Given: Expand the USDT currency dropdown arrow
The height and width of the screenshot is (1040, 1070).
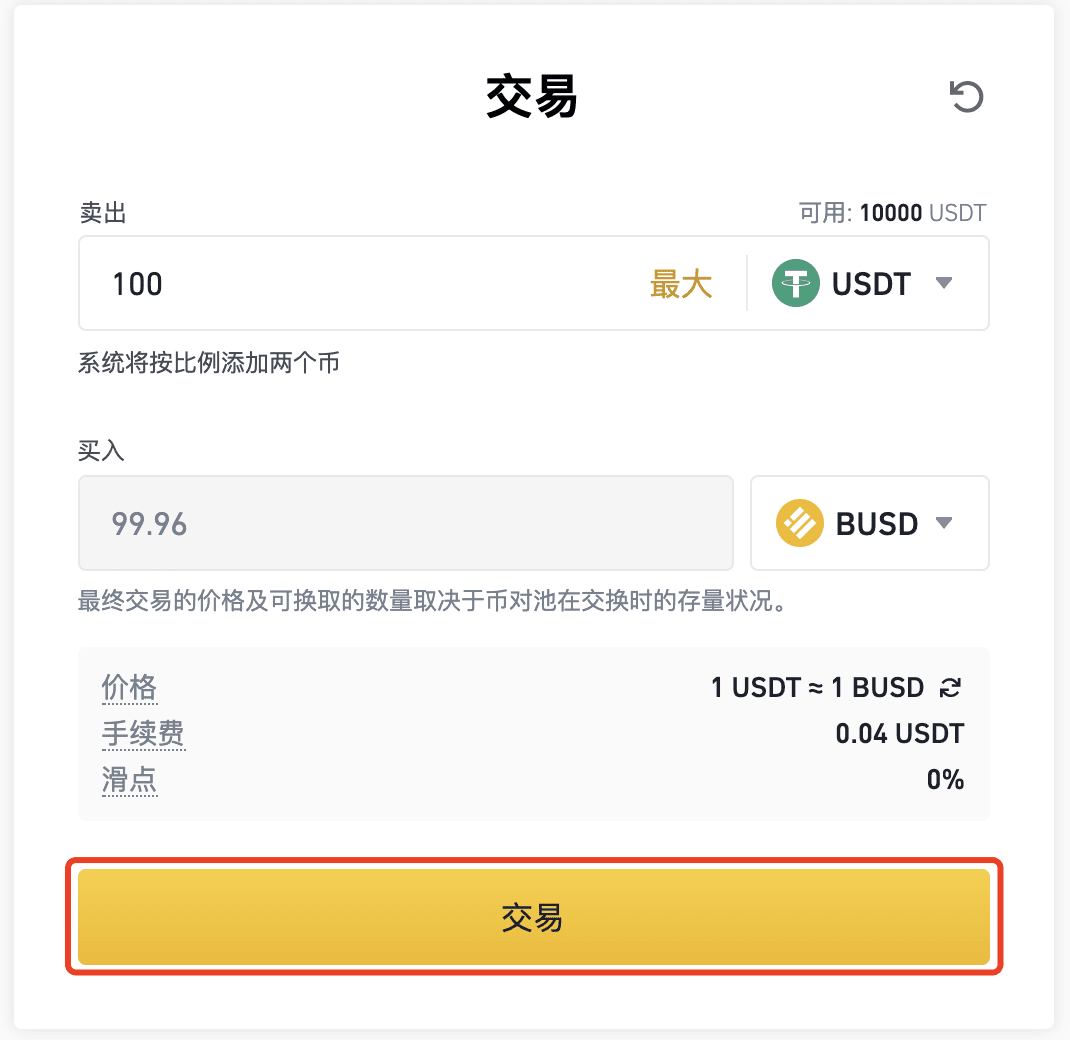Looking at the screenshot, I should click(944, 283).
